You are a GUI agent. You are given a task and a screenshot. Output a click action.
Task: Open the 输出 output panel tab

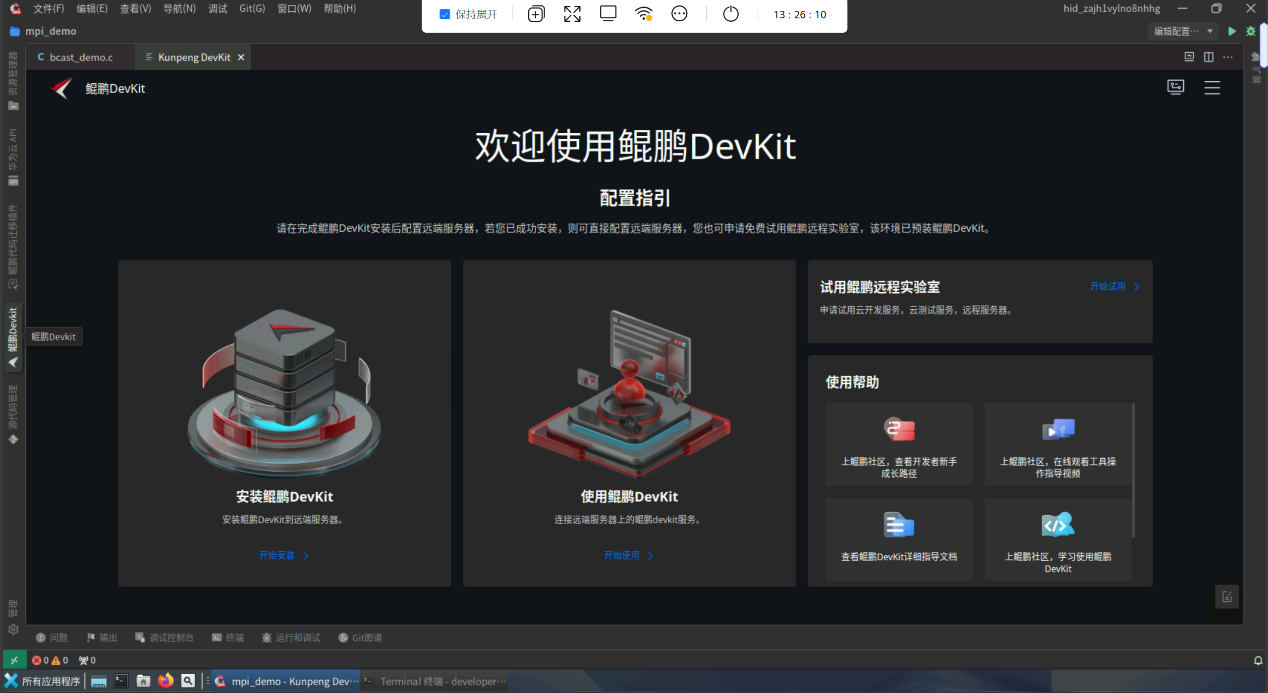point(102,637)
